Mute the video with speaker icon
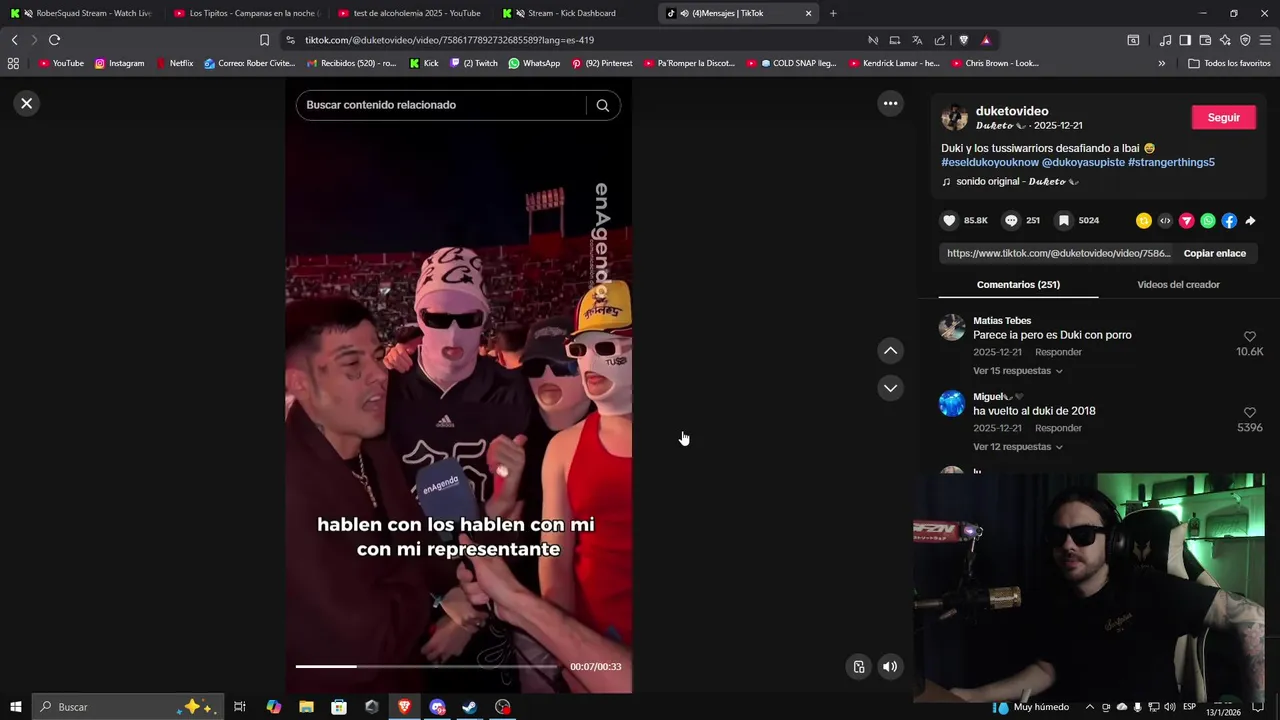Screen dimensions: 1280x720 pos(890,667)
